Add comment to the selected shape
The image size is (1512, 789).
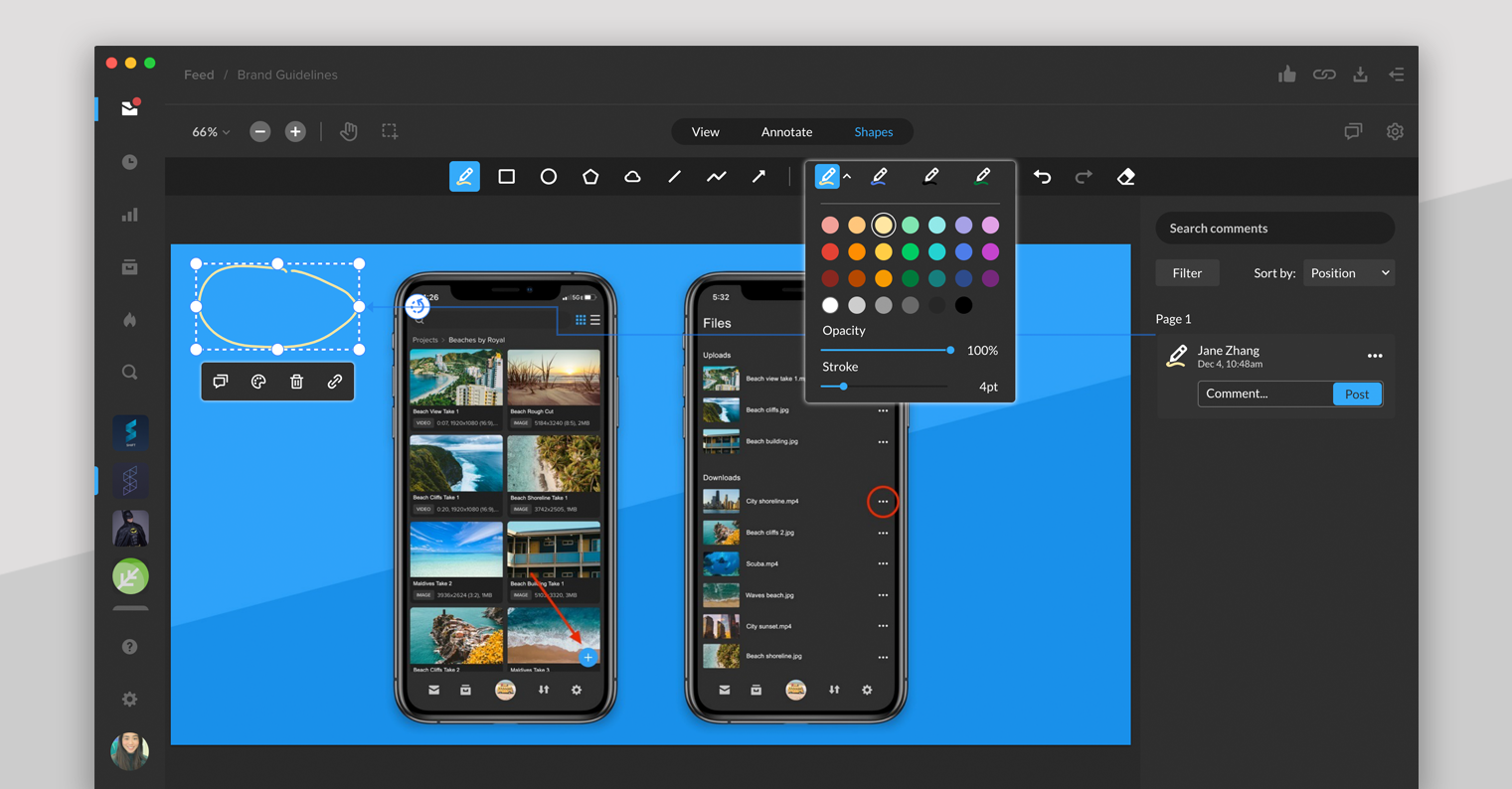(221, 382)
